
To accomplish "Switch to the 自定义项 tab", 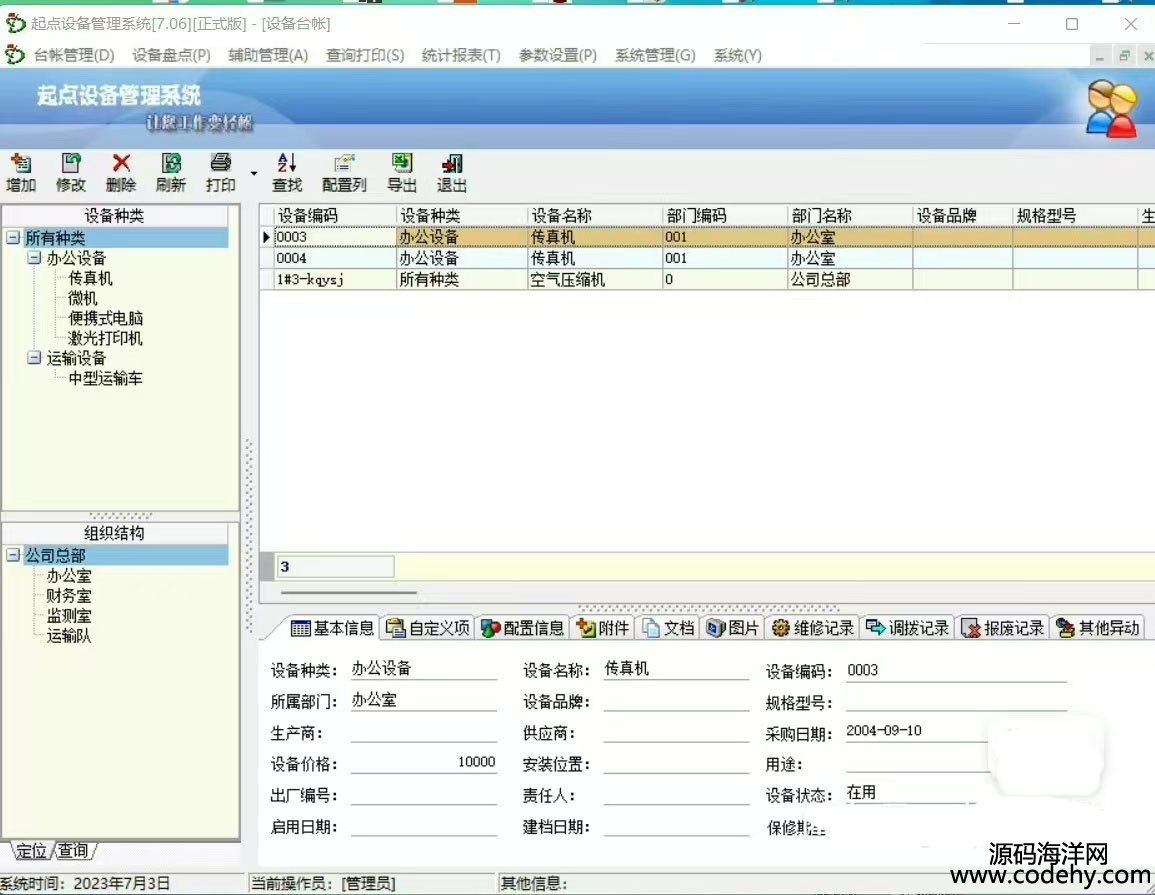I will (427, 628).
